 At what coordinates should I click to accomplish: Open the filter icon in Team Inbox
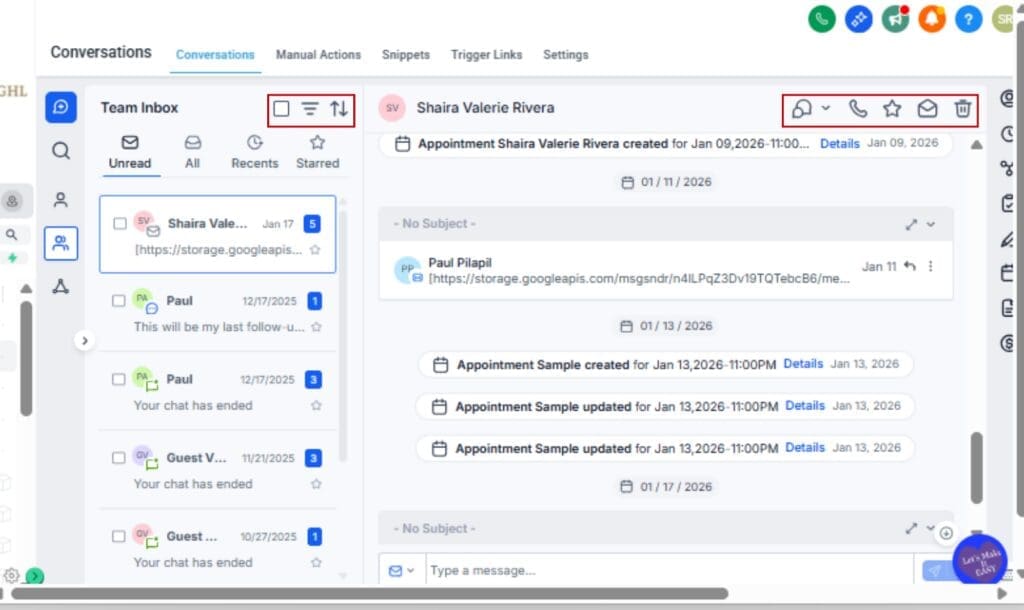click(311, 110)
